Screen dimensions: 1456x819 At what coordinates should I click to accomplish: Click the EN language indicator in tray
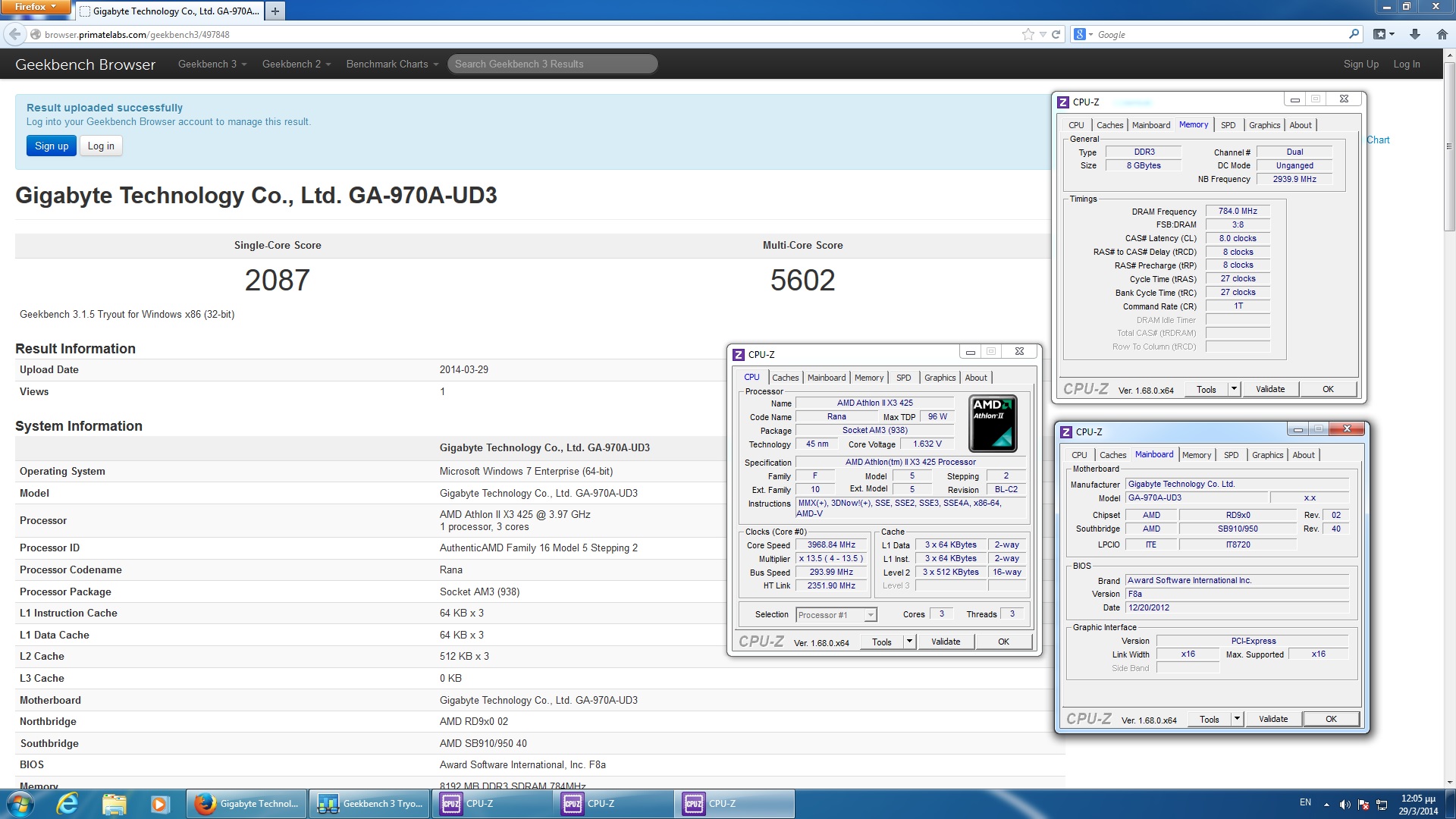pos(1305,802)
